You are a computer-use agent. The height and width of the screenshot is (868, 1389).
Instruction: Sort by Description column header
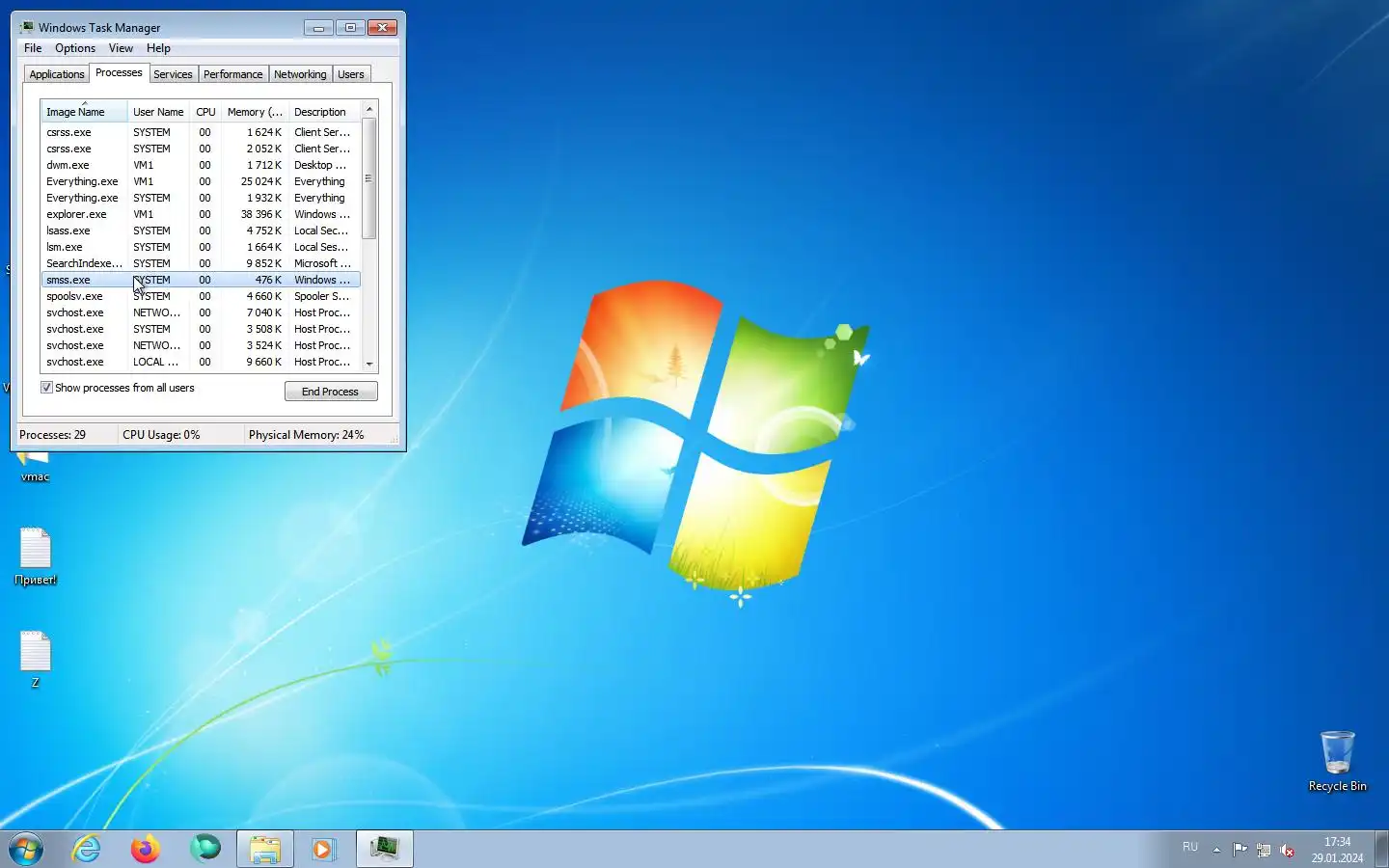point(324,112)
